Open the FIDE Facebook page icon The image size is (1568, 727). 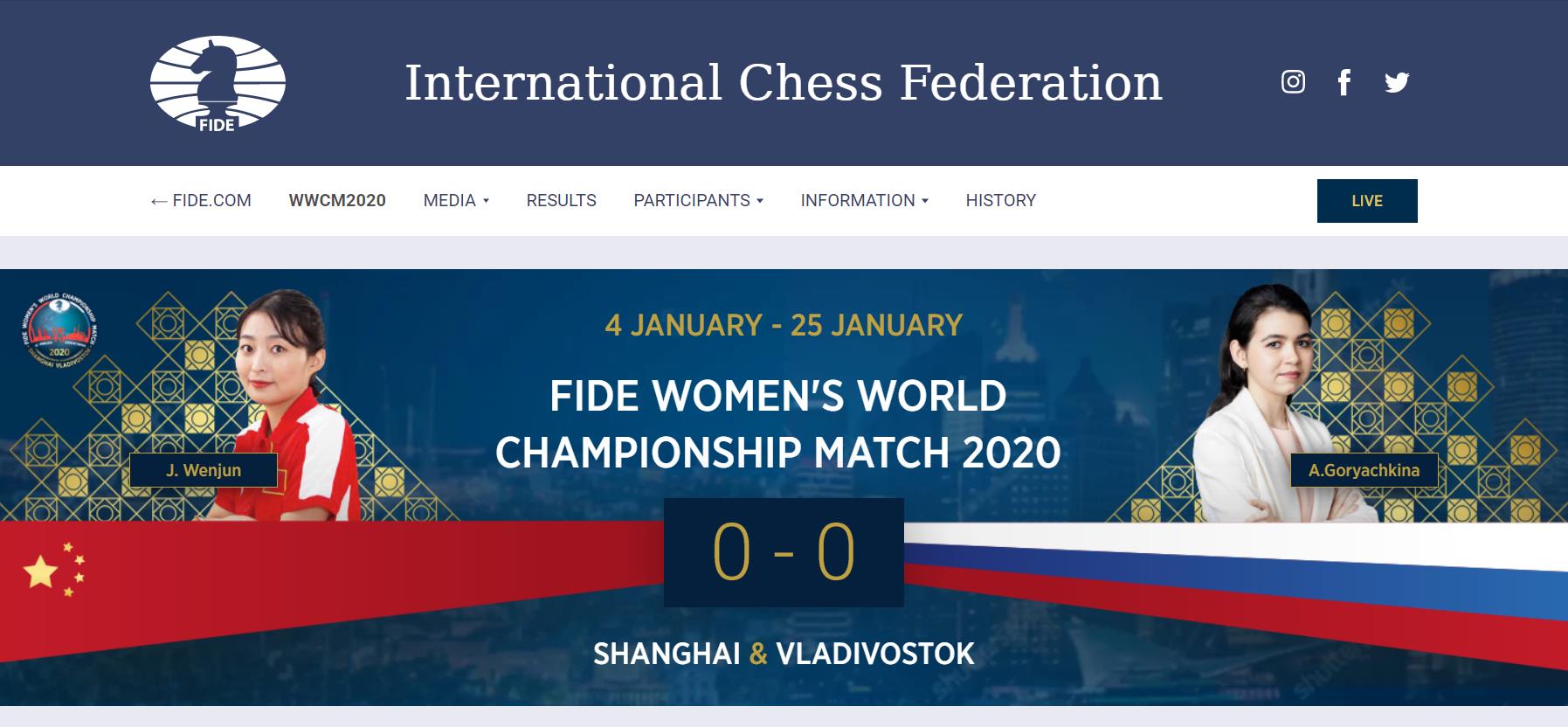[1344, 82]
